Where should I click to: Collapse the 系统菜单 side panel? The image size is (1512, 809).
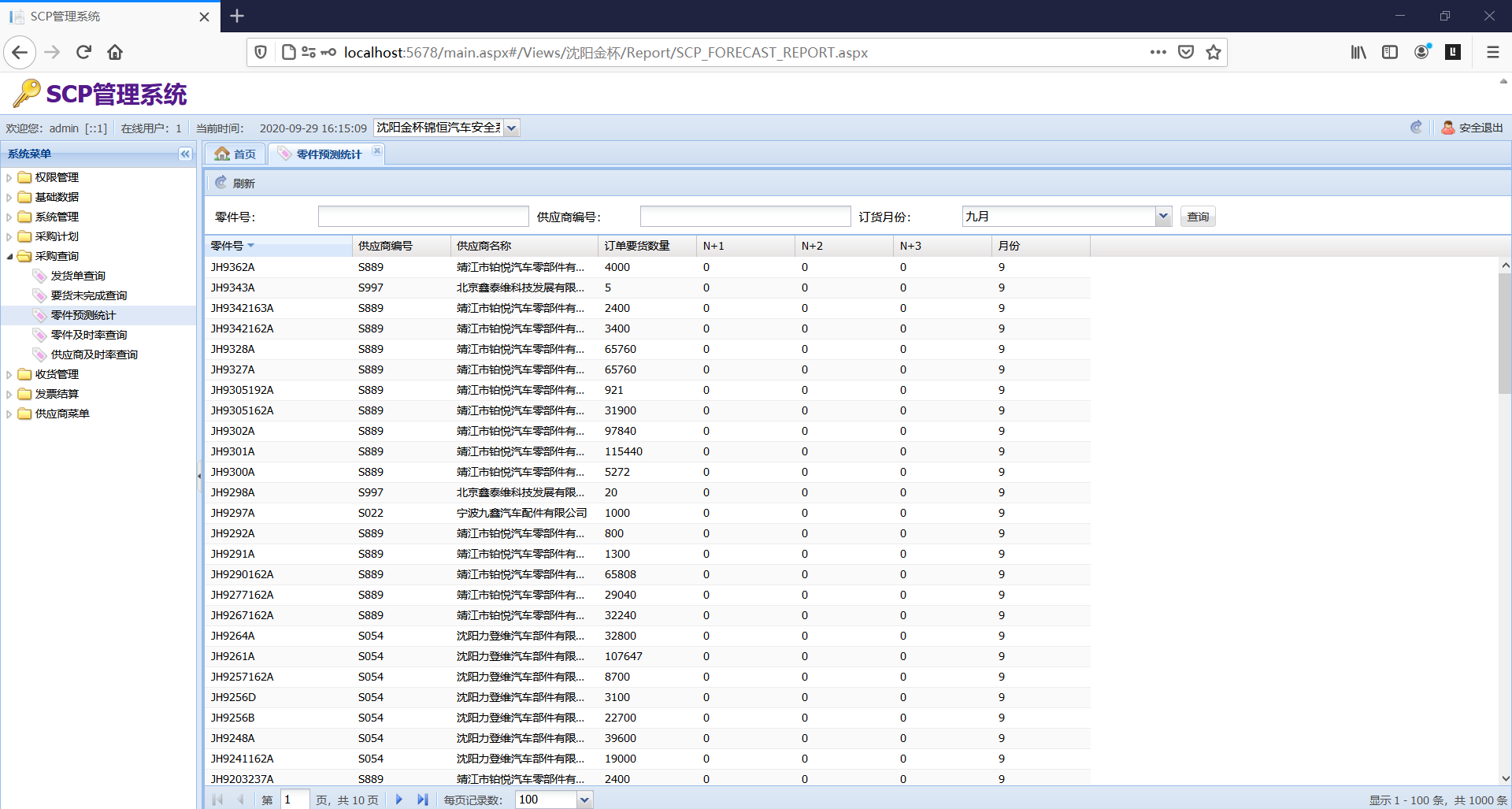click(185, 154)
